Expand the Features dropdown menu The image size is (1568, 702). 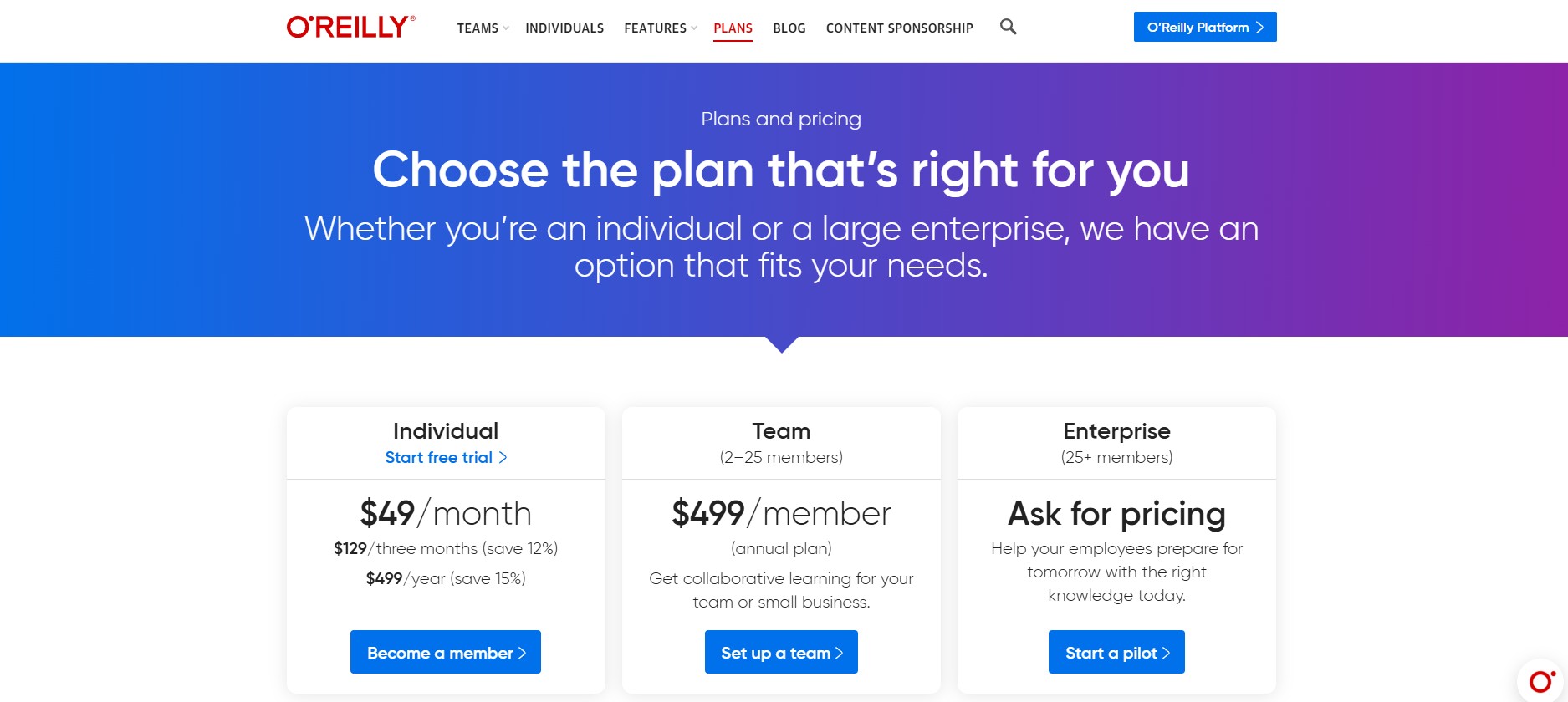click(660, 28)
